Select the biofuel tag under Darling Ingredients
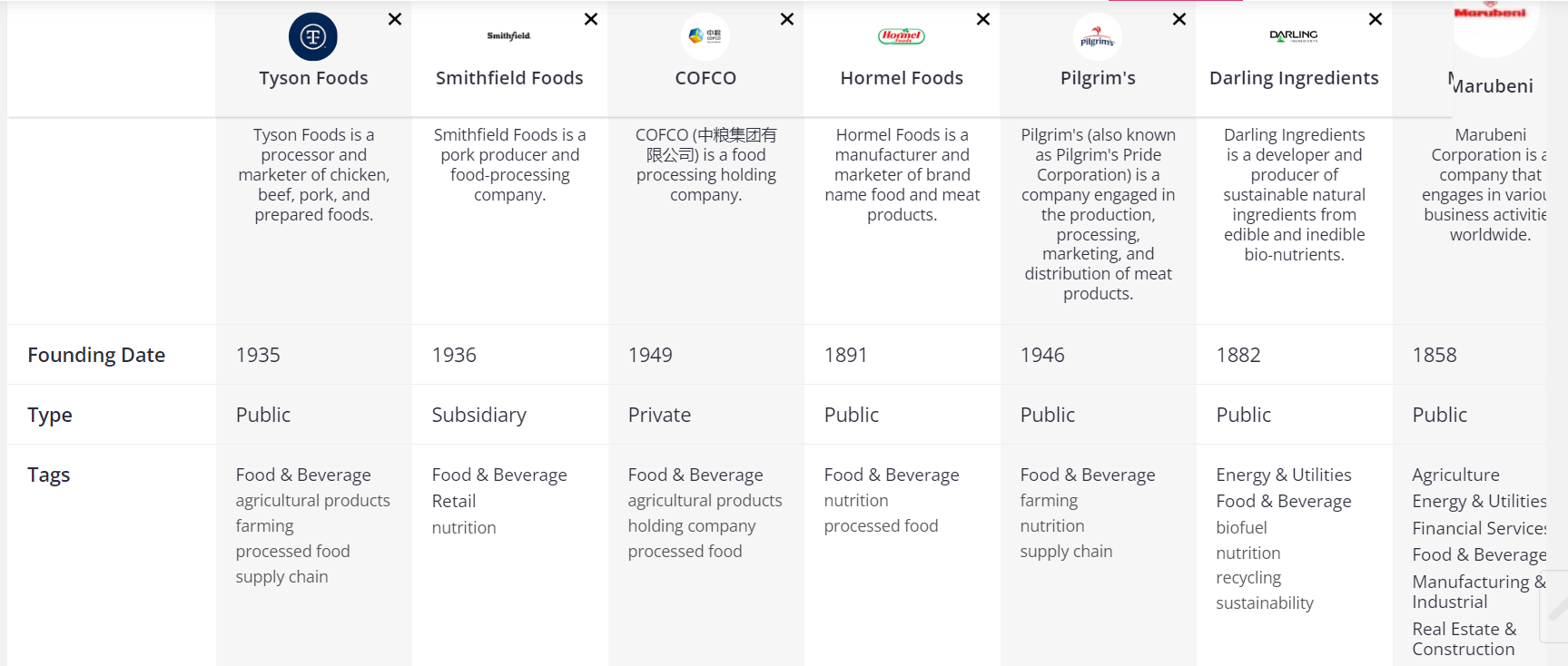 click(x=1241, y=527)
